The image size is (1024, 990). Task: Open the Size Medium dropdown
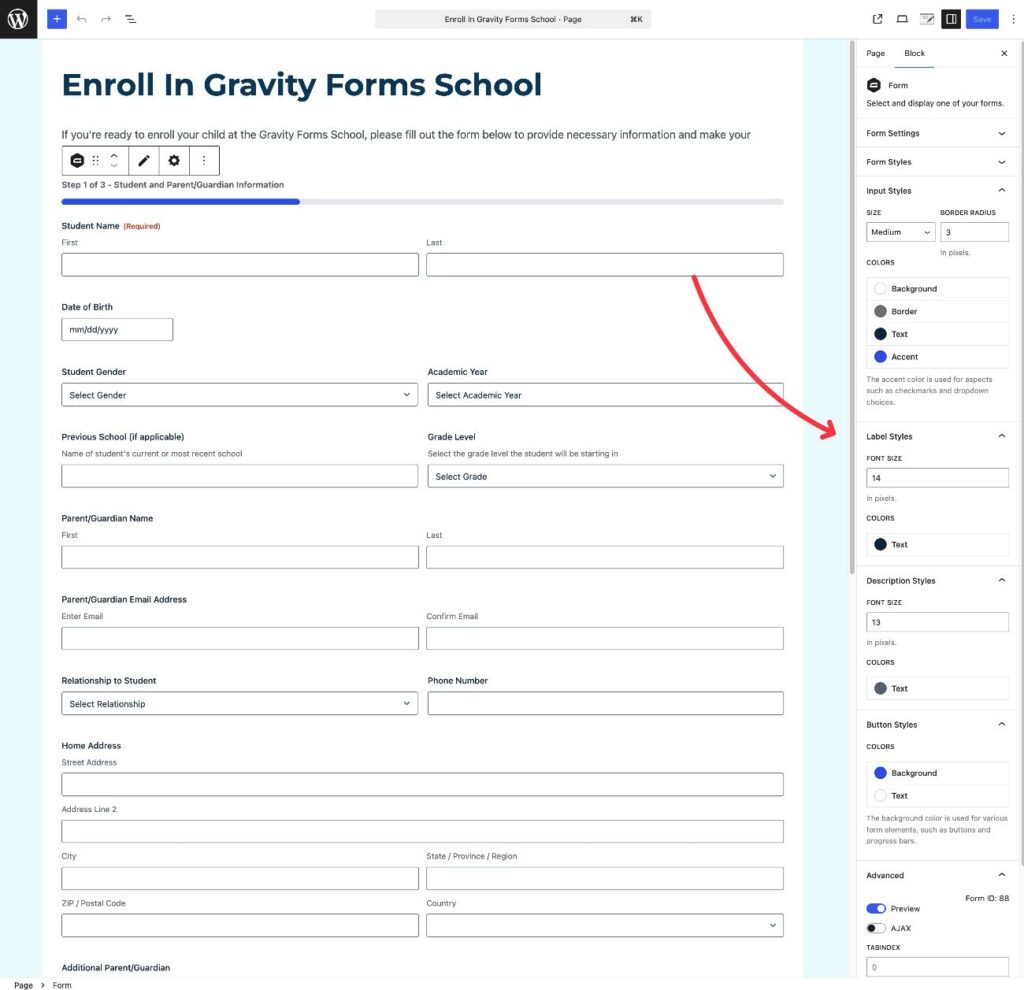[x=901, y=232]
